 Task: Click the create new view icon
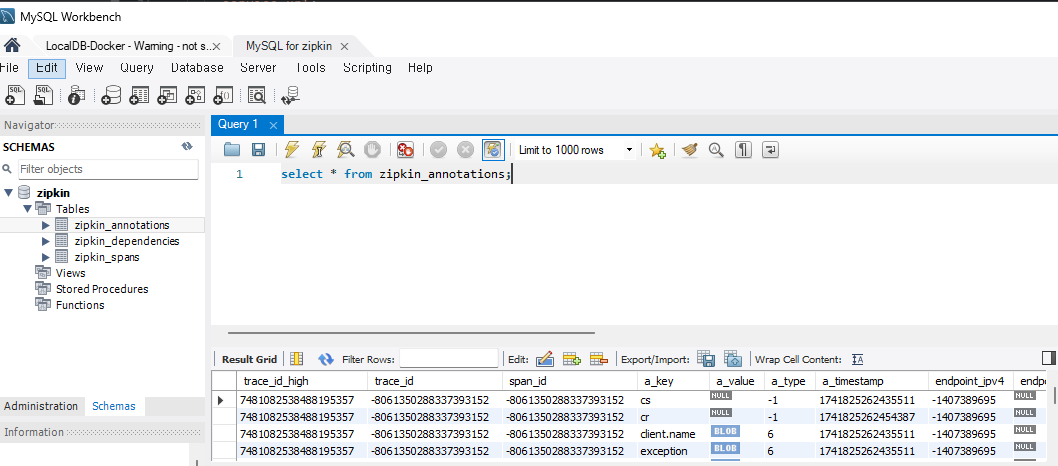(x=167, y=96)
